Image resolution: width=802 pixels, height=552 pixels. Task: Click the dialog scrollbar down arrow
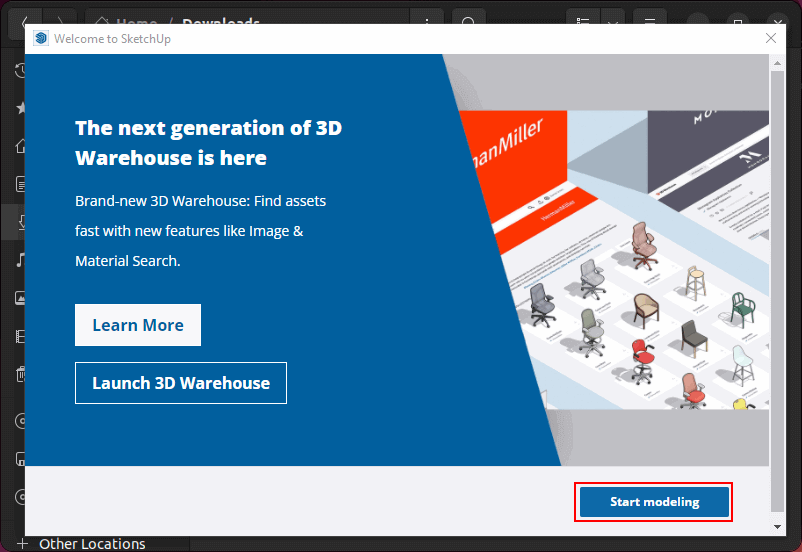[x=777, y=526]
